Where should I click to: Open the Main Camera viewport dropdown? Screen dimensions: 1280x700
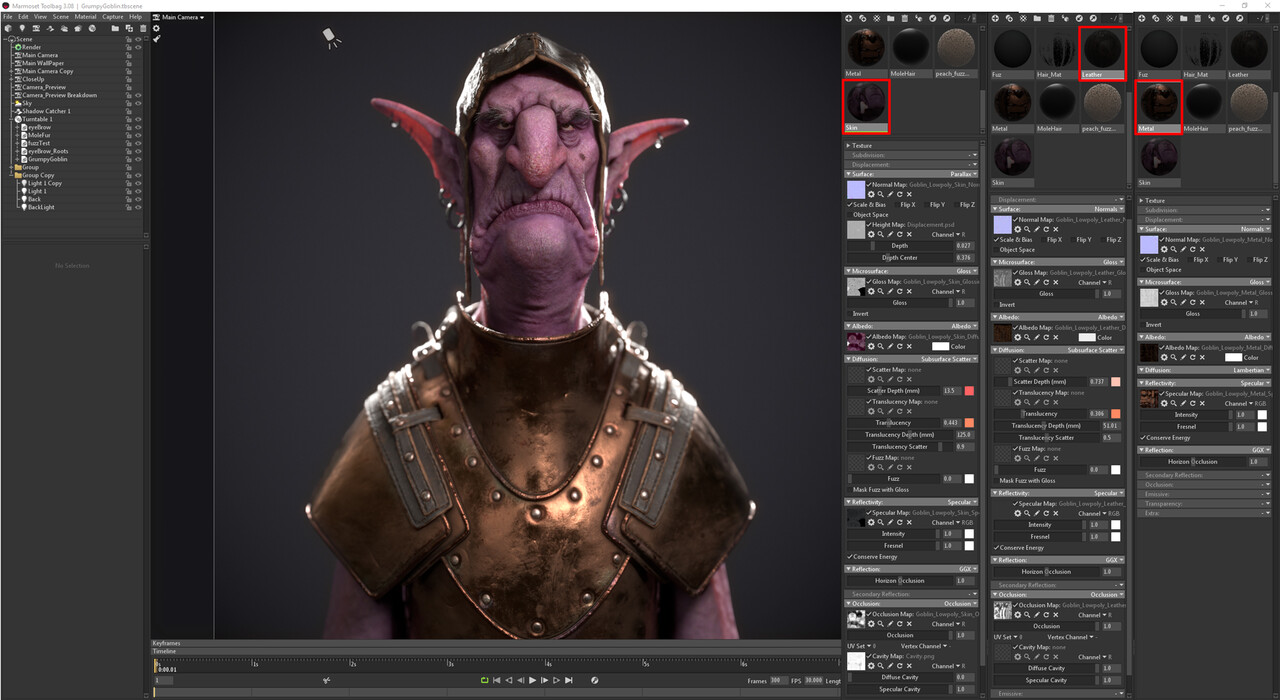pyautogui.click(x=180, y=17)
